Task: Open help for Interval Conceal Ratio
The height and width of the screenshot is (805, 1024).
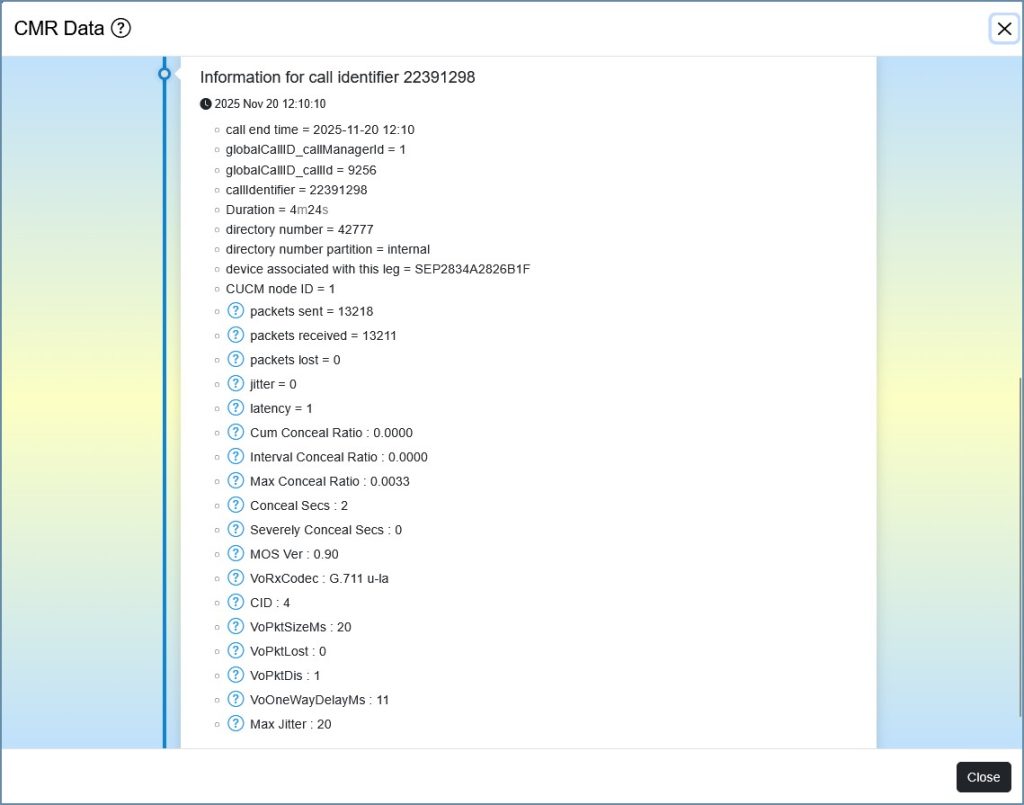Action: [236, 456]
